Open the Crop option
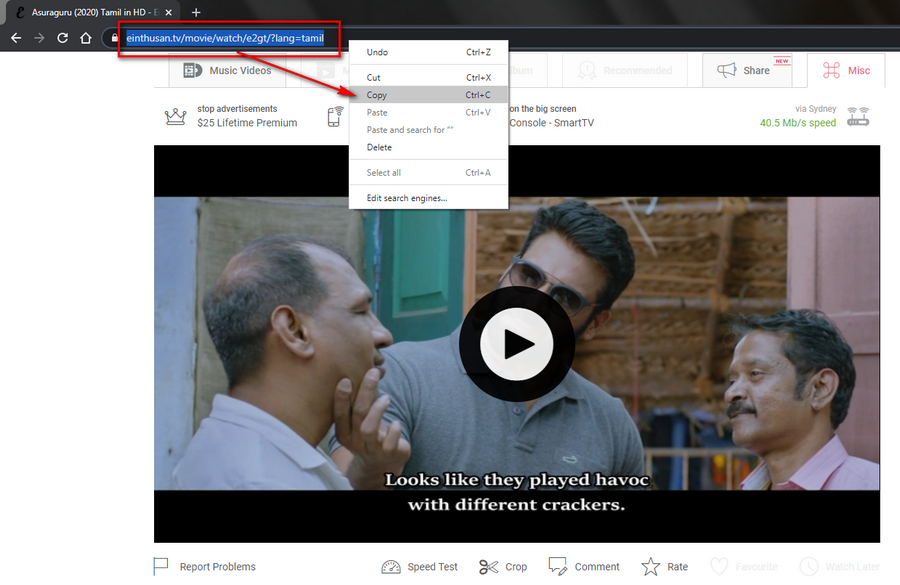The height and width of the screenshot is (585, 900). 516,567
